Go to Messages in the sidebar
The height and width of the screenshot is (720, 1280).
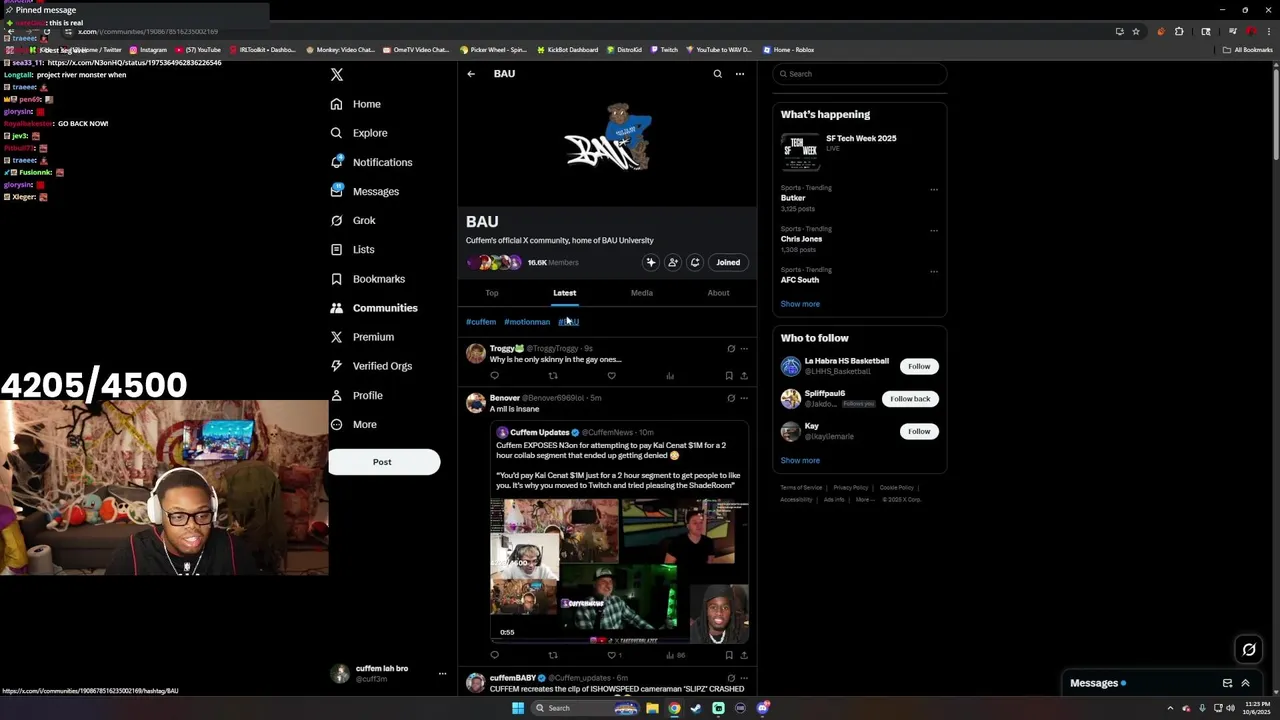point(364,191)
